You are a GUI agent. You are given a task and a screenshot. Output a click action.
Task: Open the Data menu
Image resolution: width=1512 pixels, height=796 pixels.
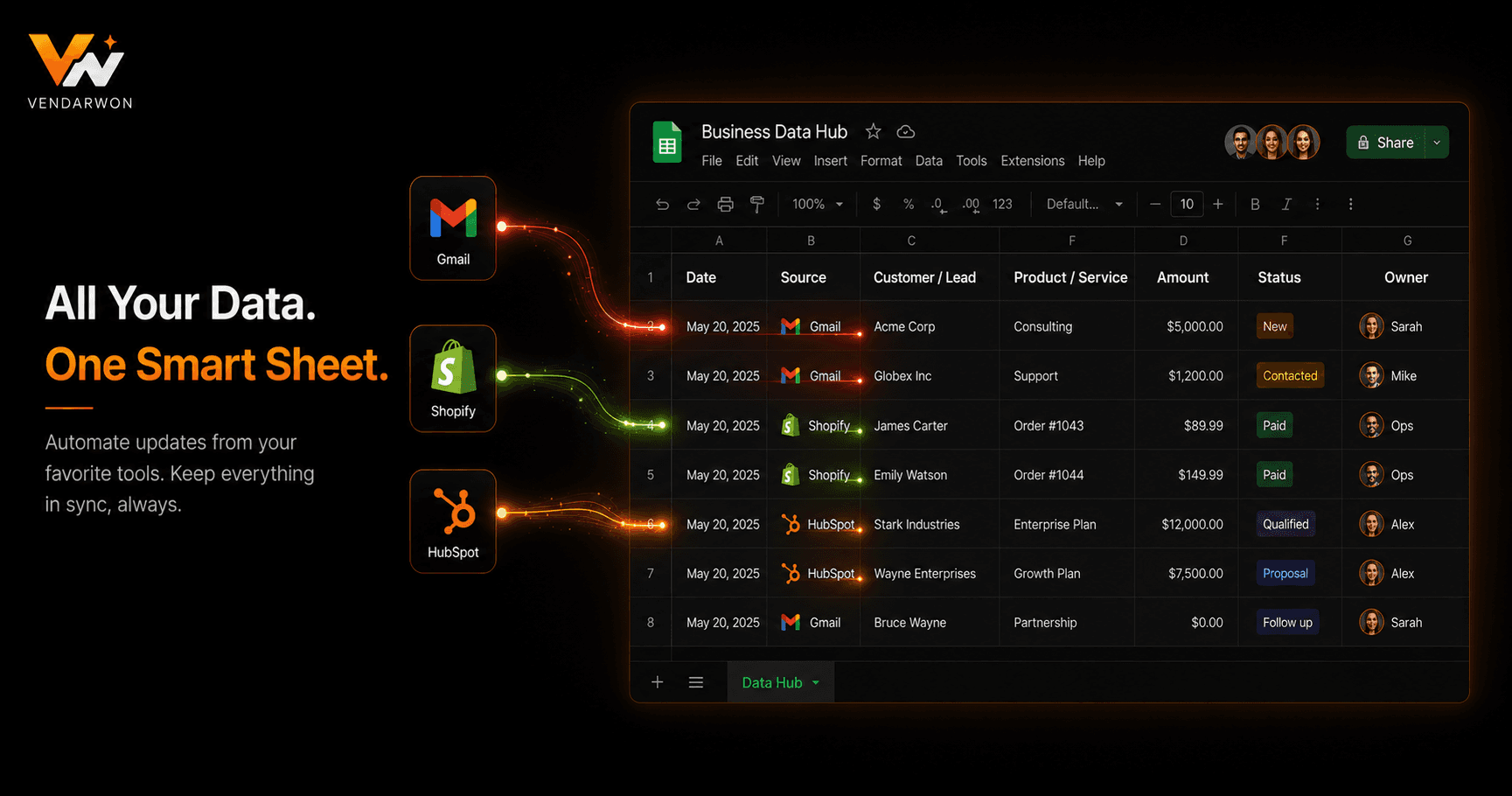pos(929,161)
